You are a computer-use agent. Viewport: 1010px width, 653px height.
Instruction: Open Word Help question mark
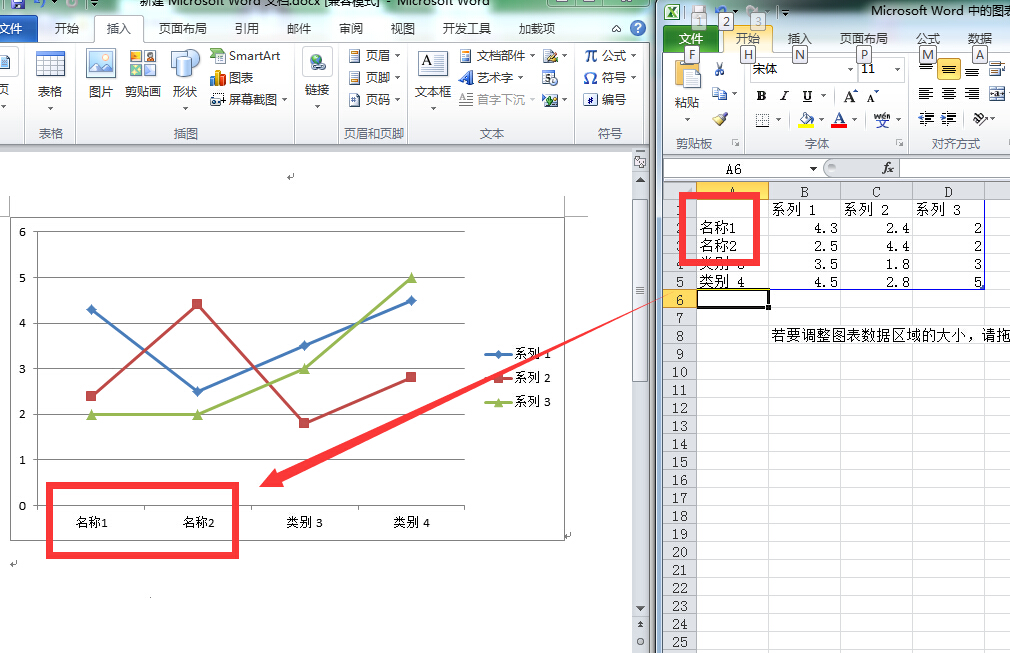[638, 28]
